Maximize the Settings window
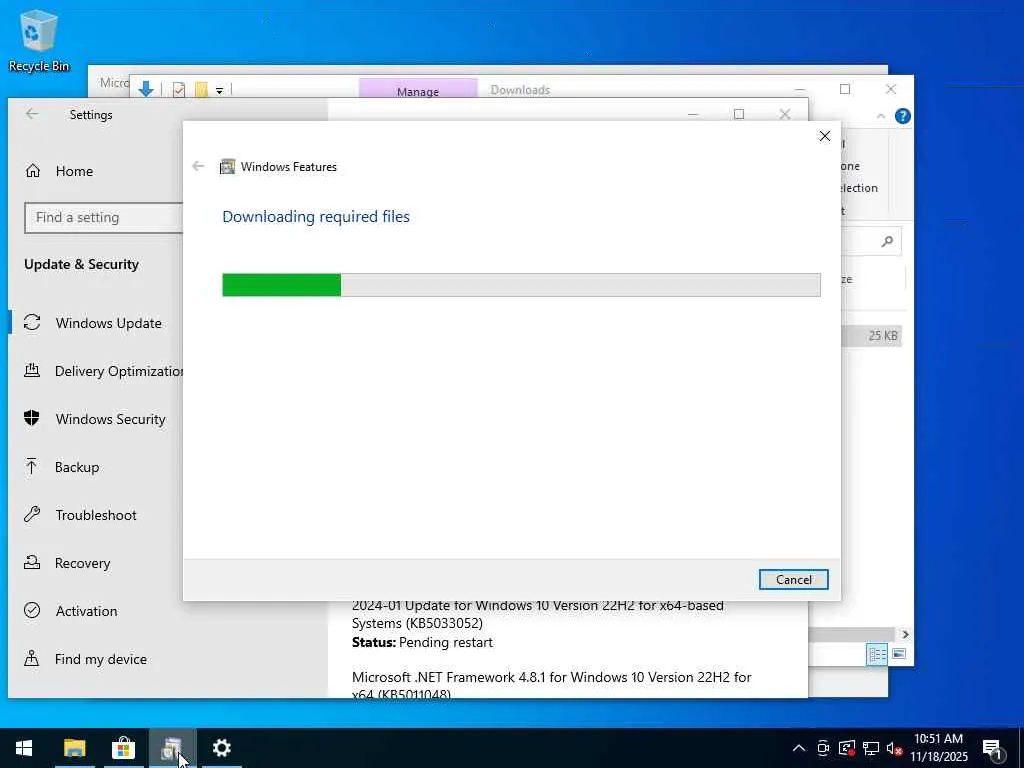This screenshot has height=768, width=1024. pos(739,114)
